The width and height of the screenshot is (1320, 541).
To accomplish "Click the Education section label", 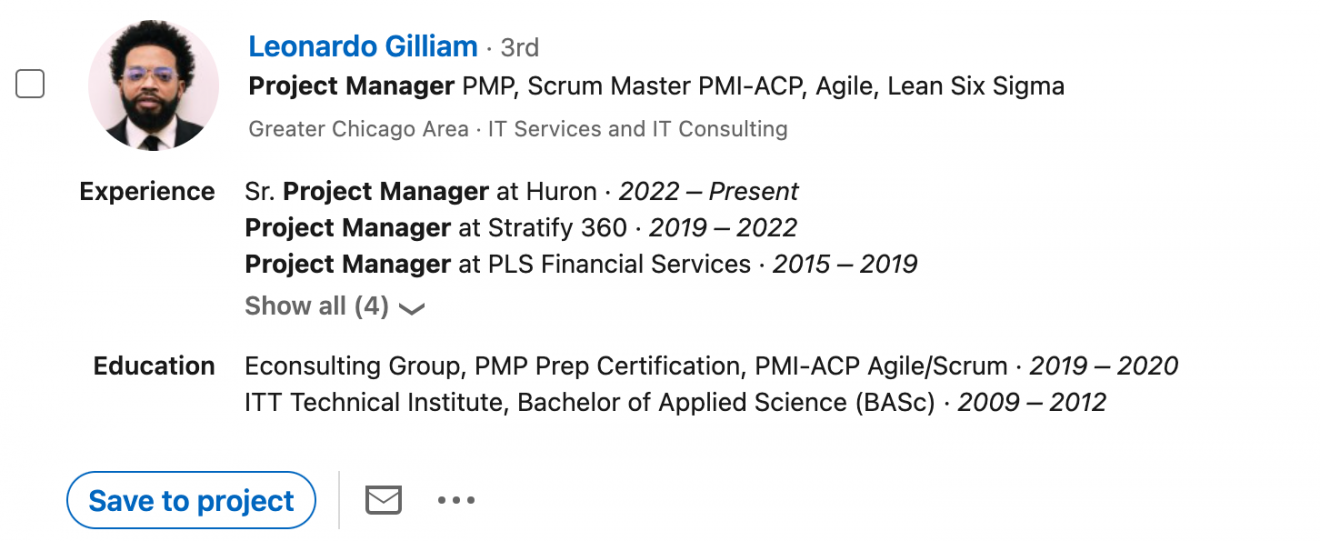I will pos(154,366).
